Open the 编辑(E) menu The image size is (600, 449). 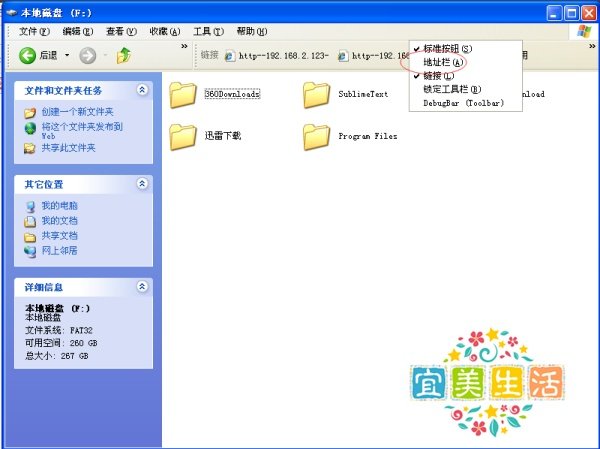click(x=78, y=31)
